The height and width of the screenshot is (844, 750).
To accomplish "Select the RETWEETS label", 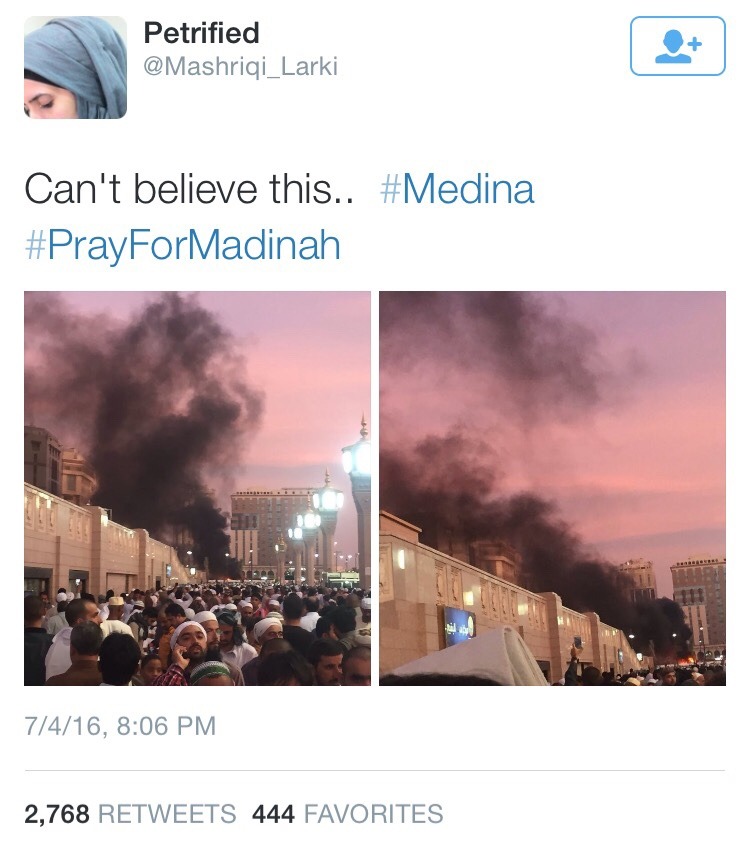I will tap(167, 814).
